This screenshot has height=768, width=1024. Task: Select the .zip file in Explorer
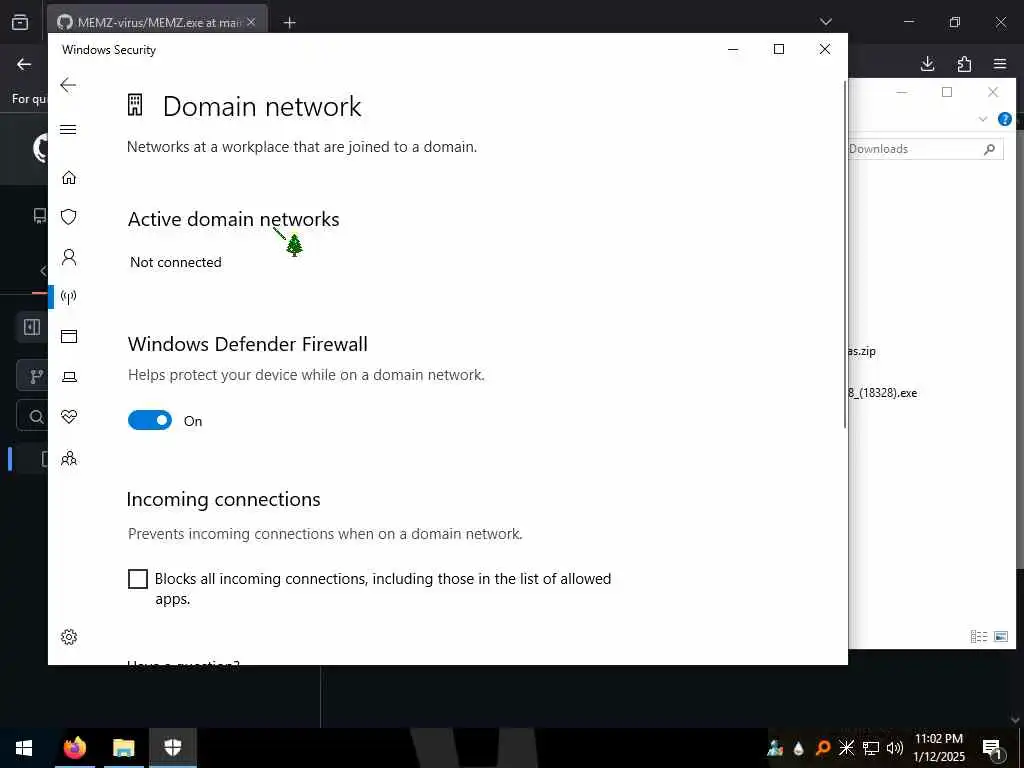pyautogui.click(x=862, y=351)
